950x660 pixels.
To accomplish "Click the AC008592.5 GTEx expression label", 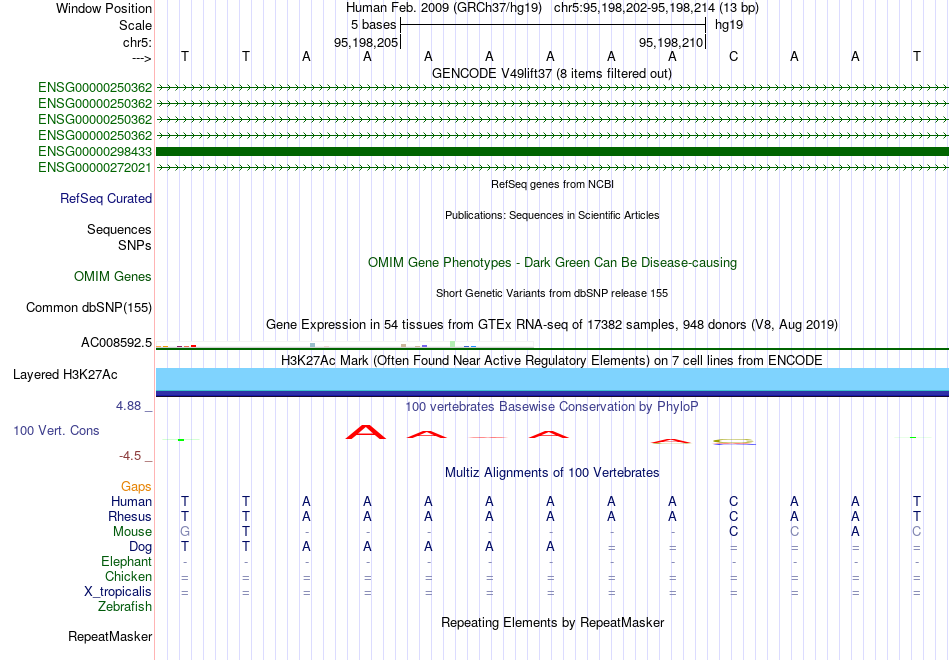I will [117, 342].
